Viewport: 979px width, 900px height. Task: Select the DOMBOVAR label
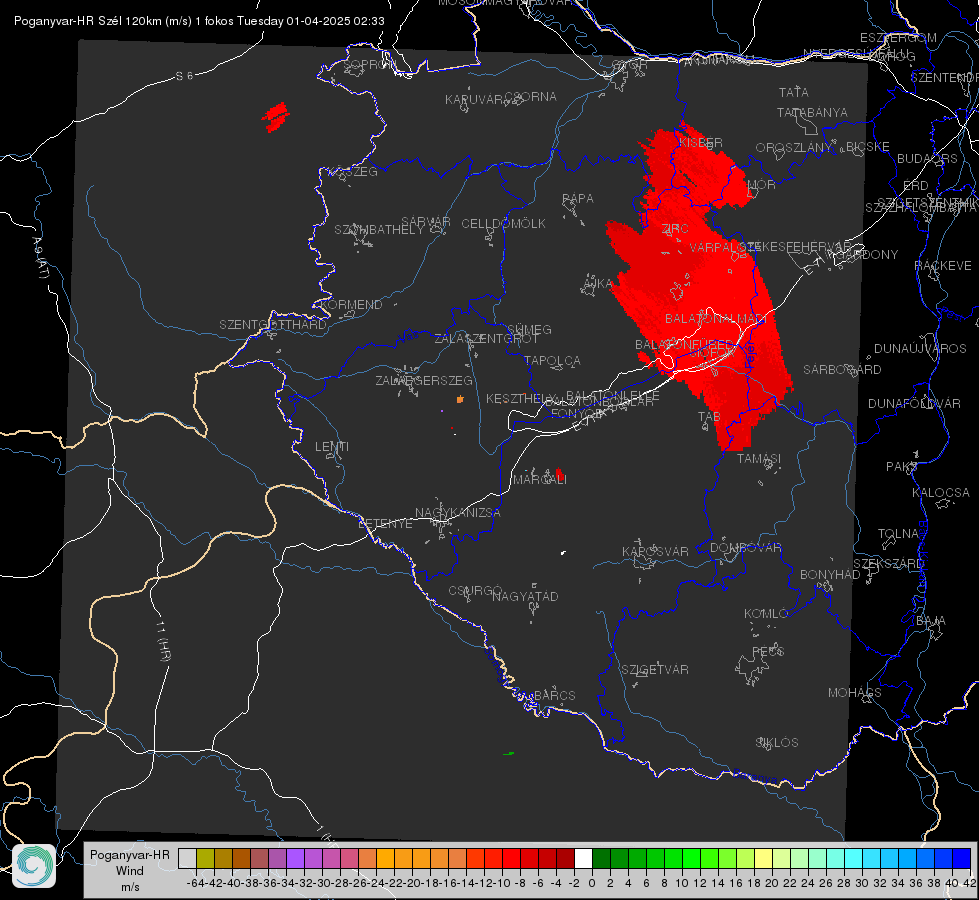pyautogui.click(x=745, y=548)
